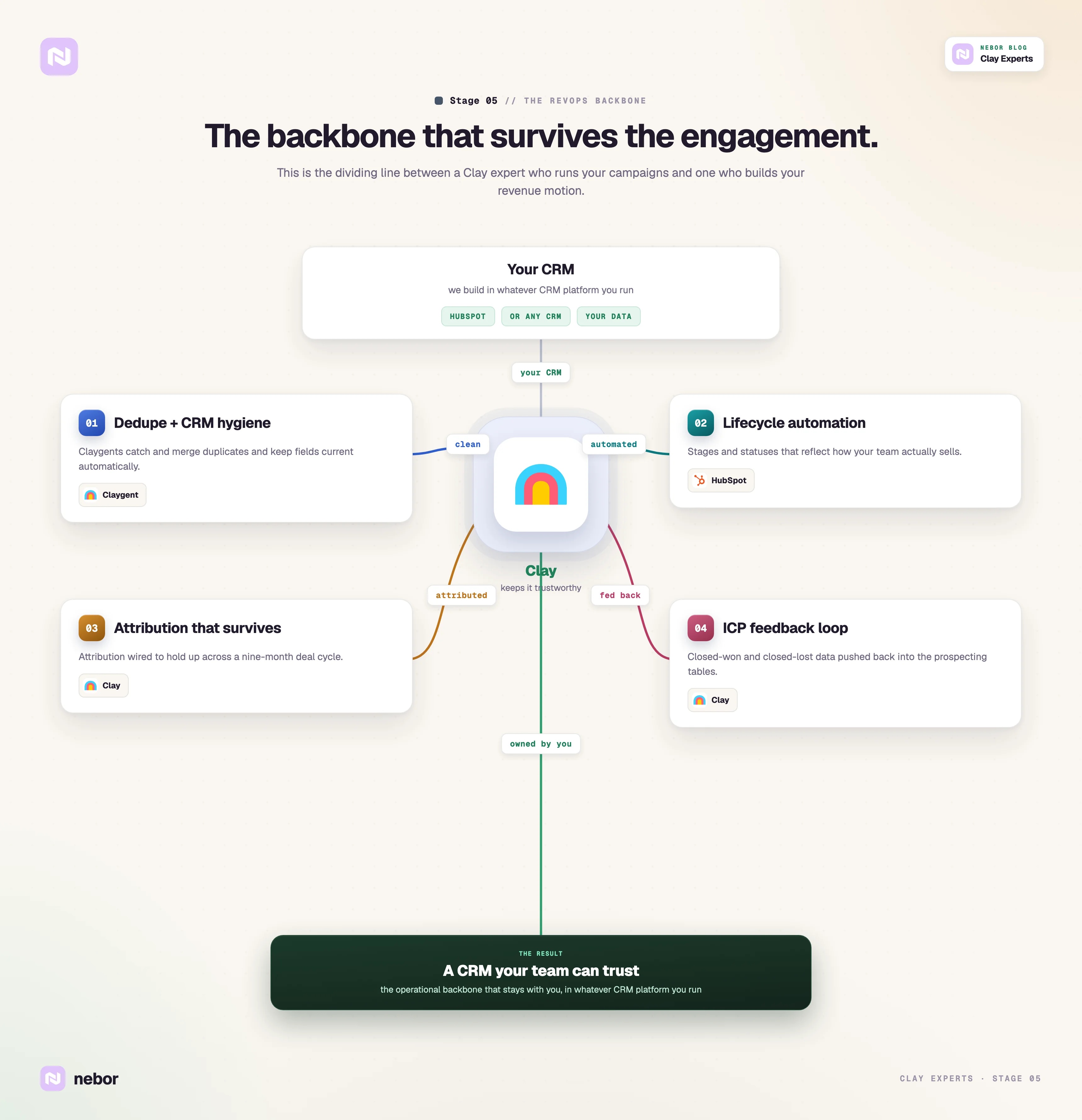
Task: Click the nebor icon in Clay Experts badge
Action: point(962,54)
